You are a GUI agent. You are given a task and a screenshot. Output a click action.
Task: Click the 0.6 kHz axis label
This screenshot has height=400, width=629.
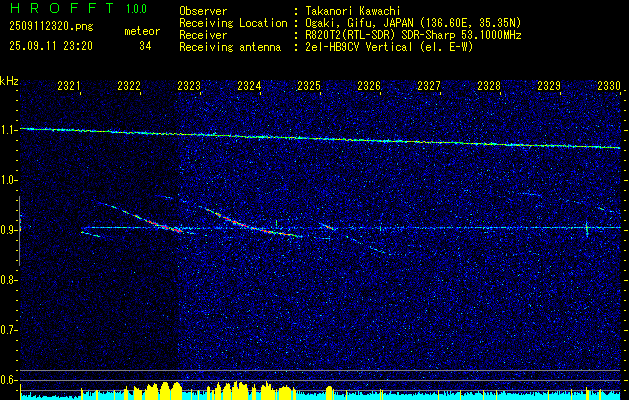point(8,380)
